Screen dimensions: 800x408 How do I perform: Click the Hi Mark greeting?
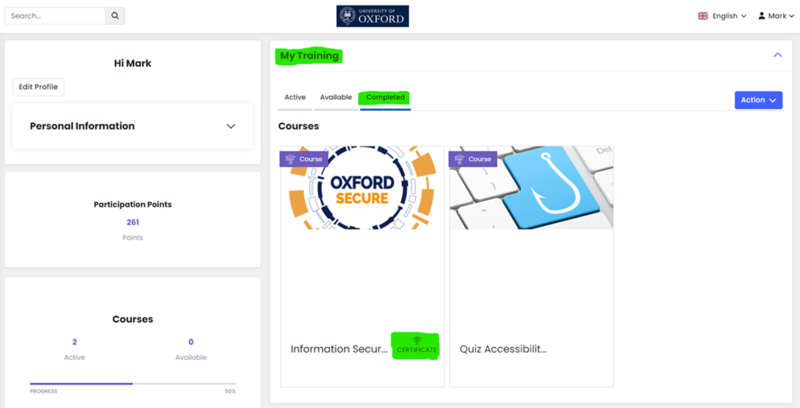point(133,64)
